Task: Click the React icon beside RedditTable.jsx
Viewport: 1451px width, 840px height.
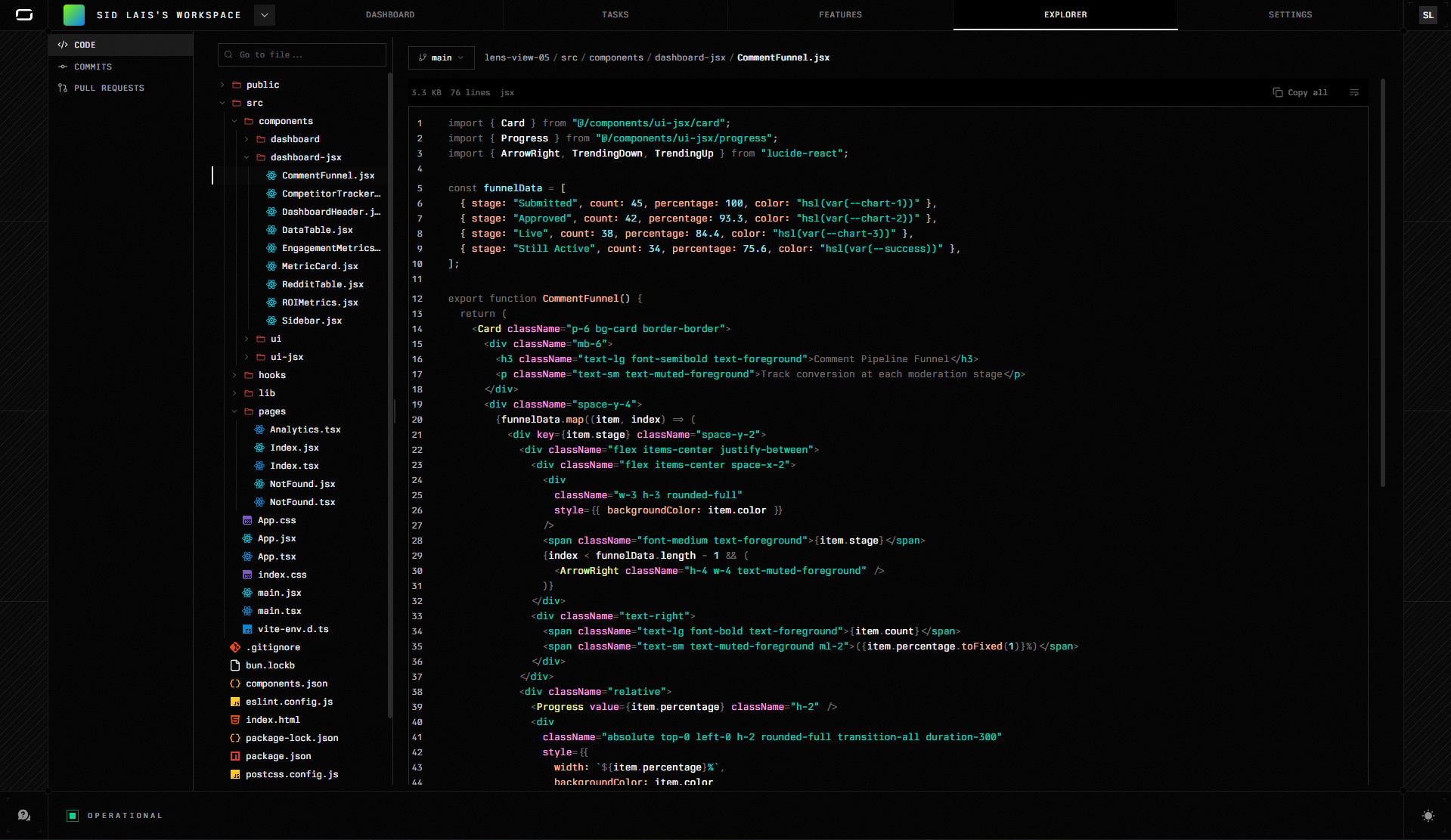Action: click(x=271, y=284)
